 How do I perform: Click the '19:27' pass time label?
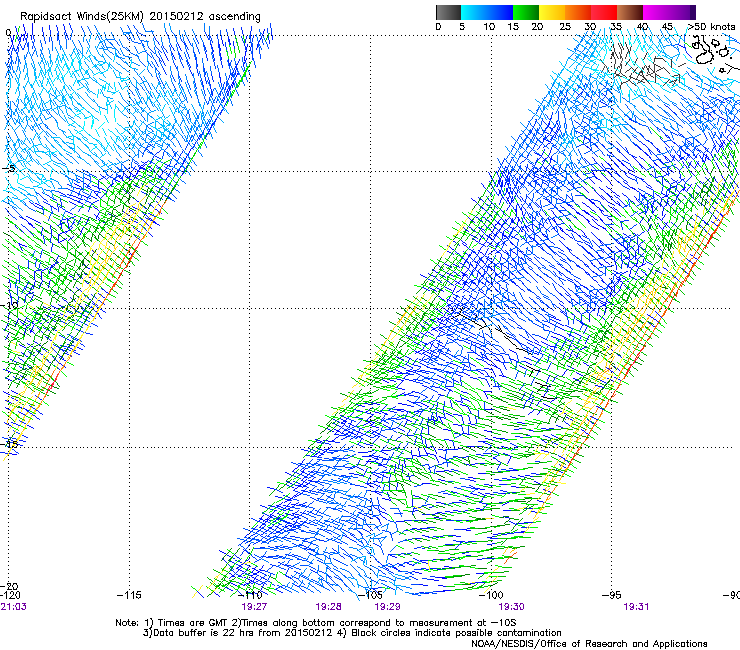tap(254, 607)
